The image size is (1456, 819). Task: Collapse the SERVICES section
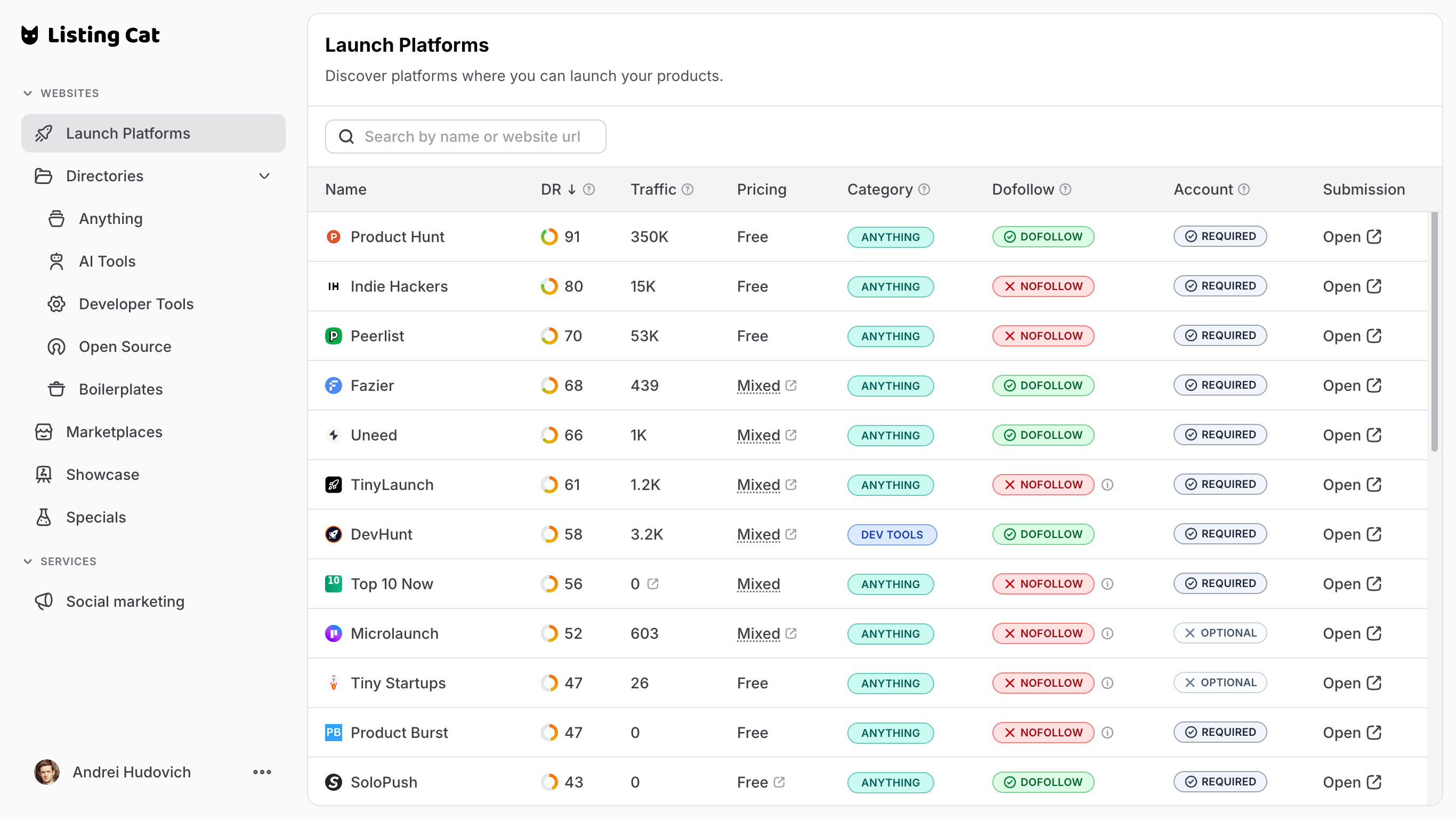pyautogui.click(x=28, y=561)
